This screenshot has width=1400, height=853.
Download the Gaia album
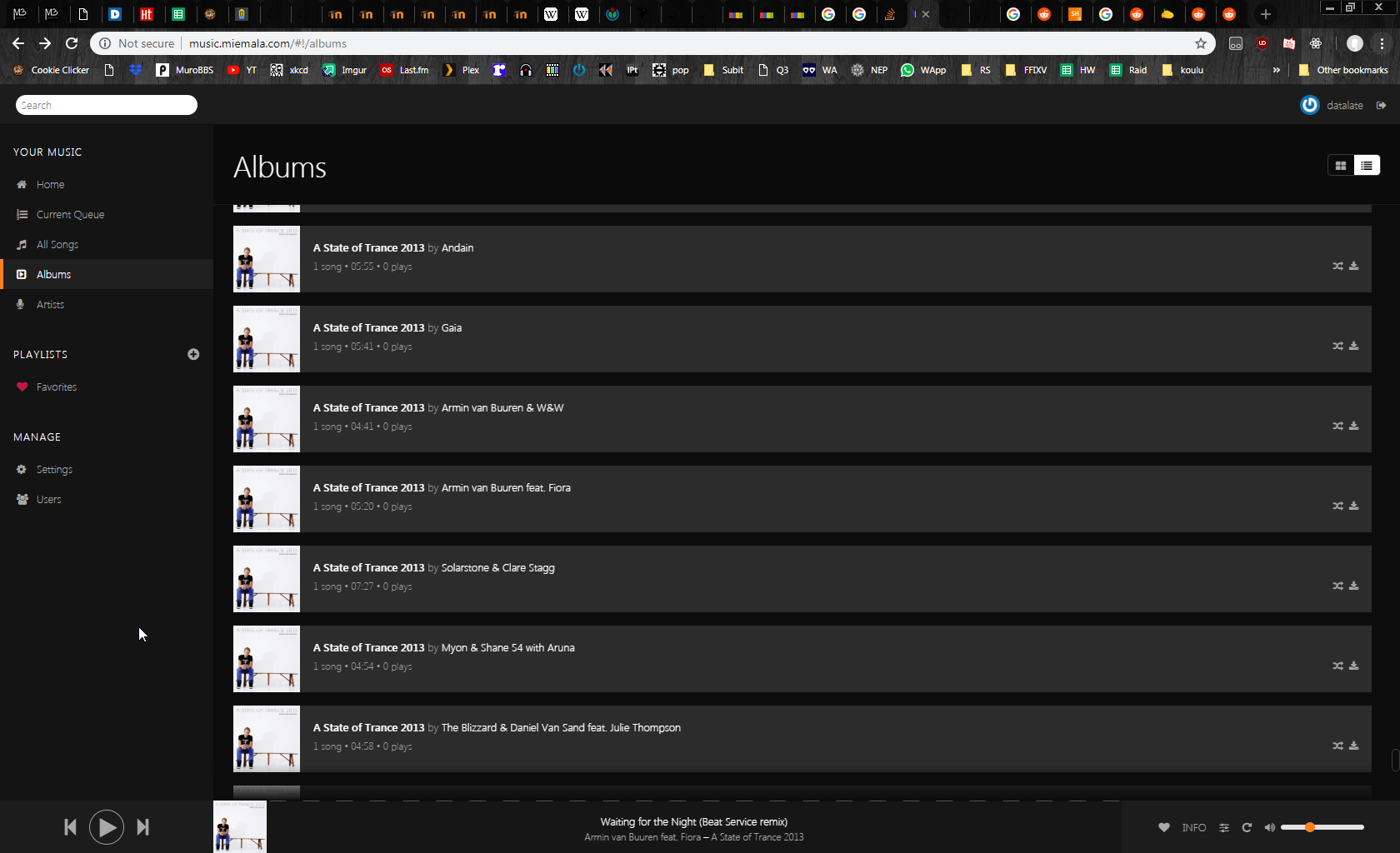(1354, 346)
